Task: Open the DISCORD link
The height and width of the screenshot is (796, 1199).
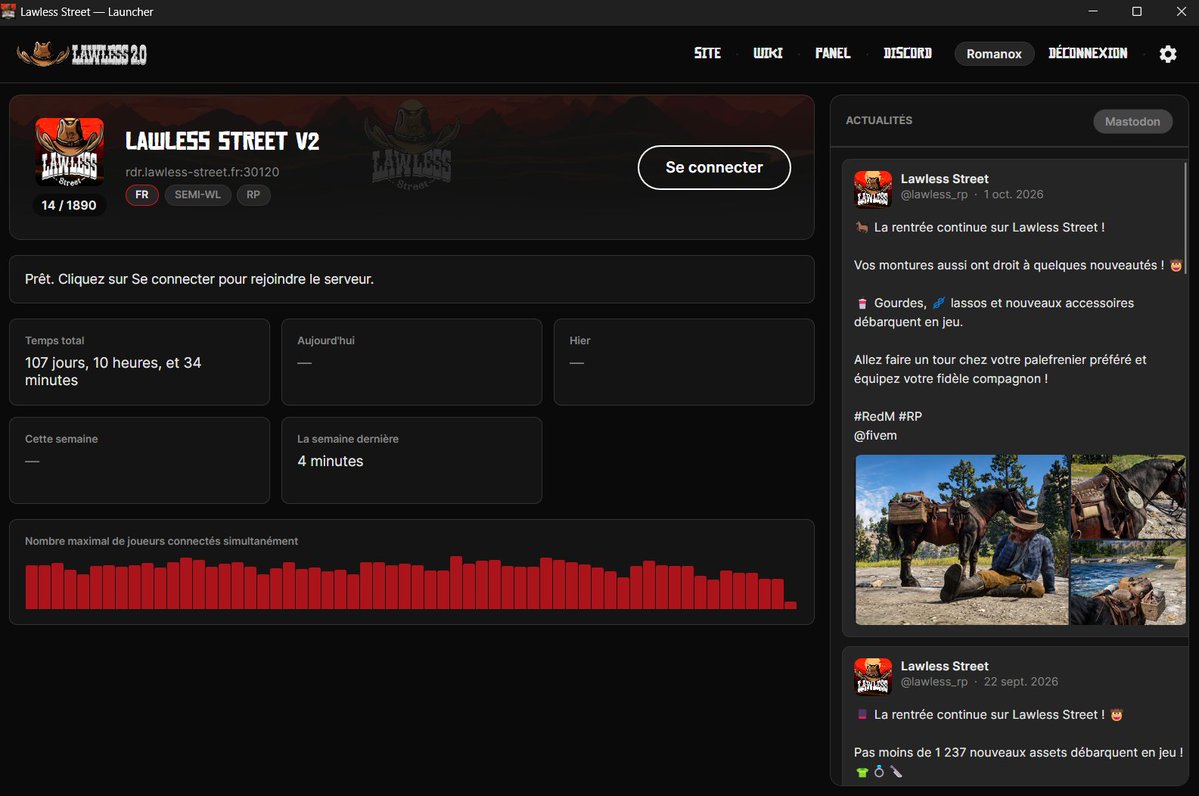Action: pyautogui.click(x=908, y=54)
